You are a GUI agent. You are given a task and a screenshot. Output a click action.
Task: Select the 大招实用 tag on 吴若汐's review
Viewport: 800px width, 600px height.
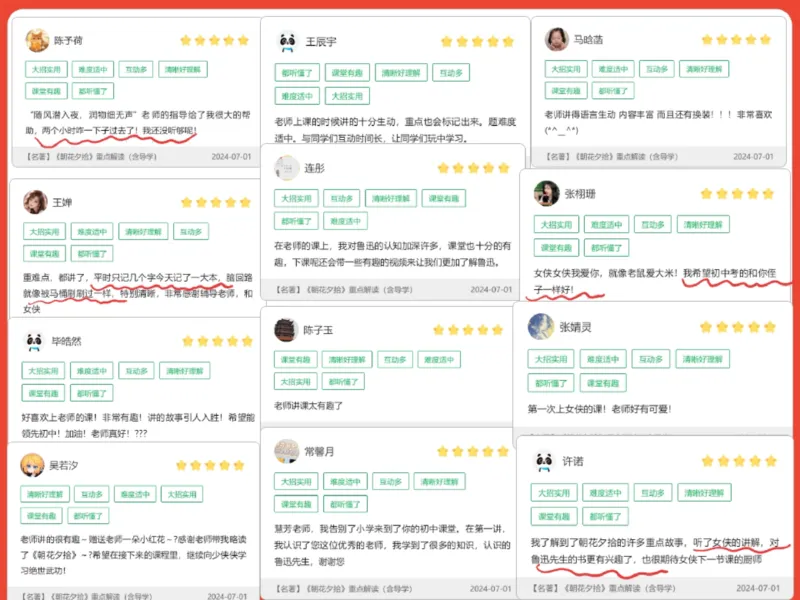coord(182,494)
